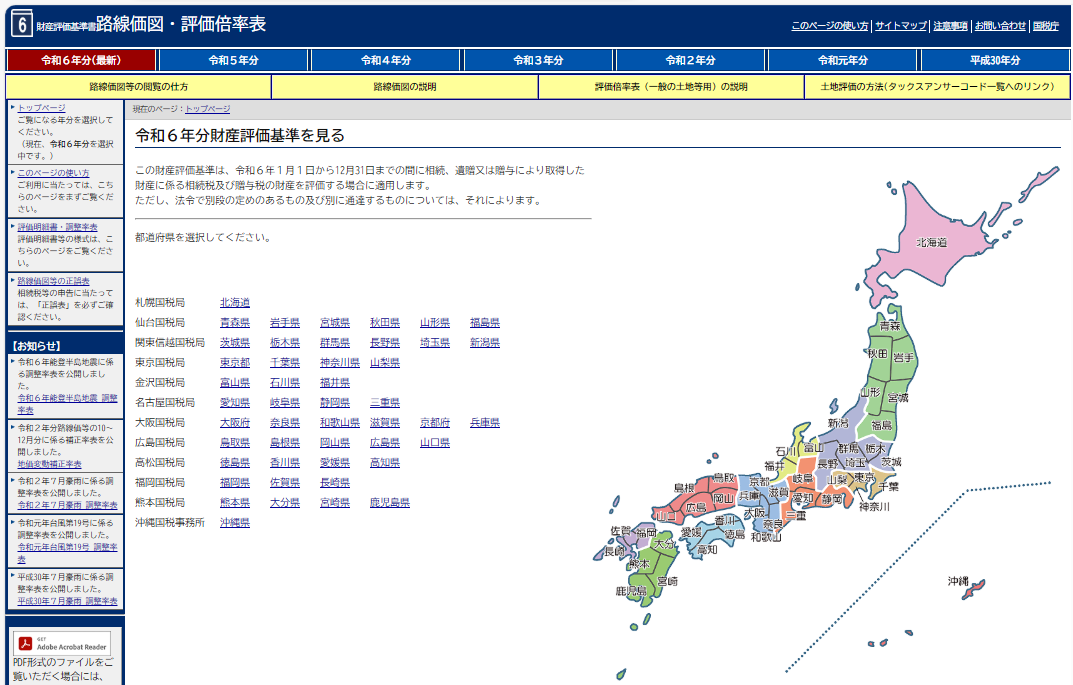Switch to the 令和５年分 tab
Screen dimensions: 1073x685
click(x=232, y=60)
